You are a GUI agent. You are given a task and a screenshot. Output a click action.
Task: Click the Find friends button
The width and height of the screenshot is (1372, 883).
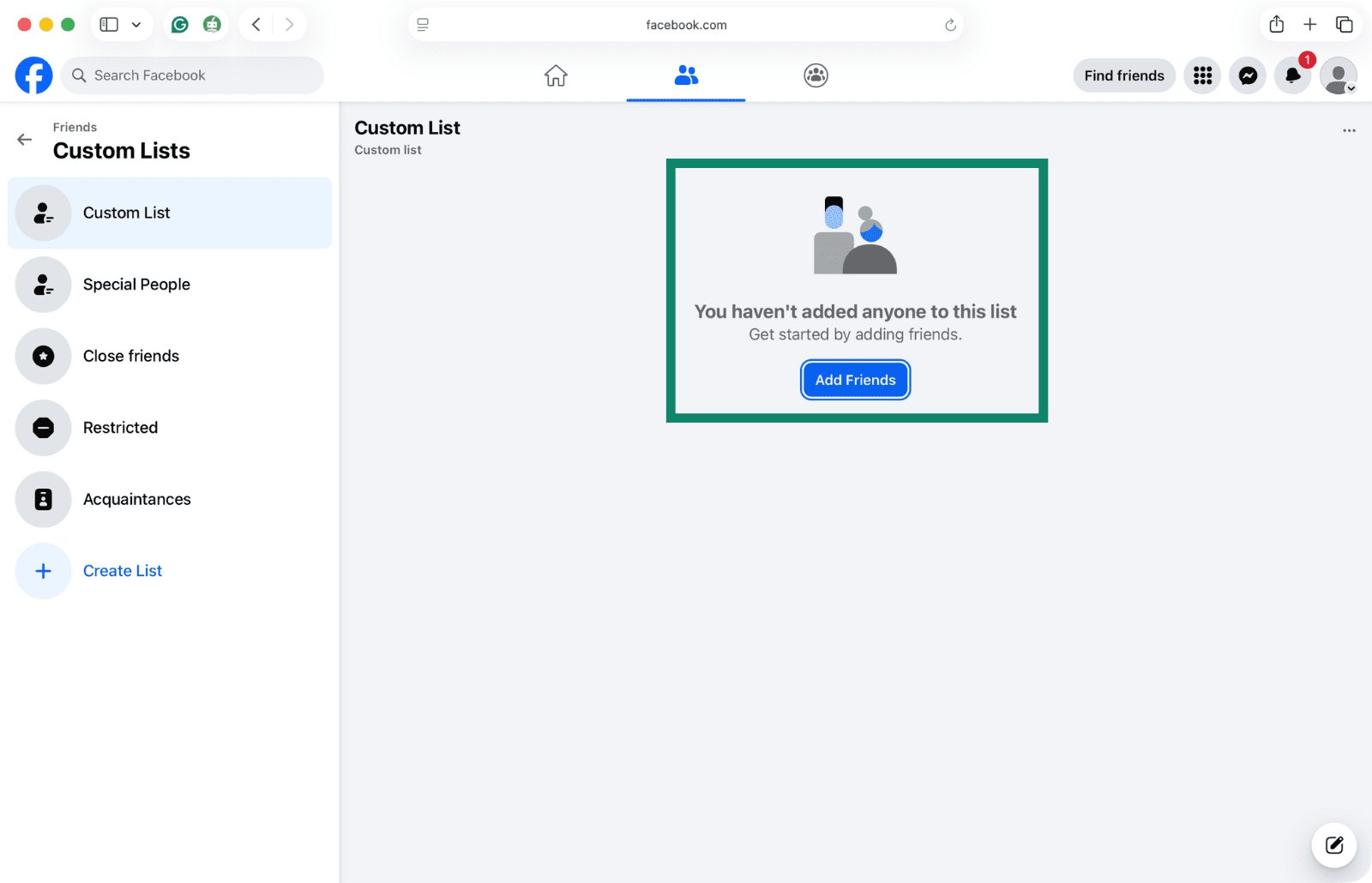point(1123,75)
